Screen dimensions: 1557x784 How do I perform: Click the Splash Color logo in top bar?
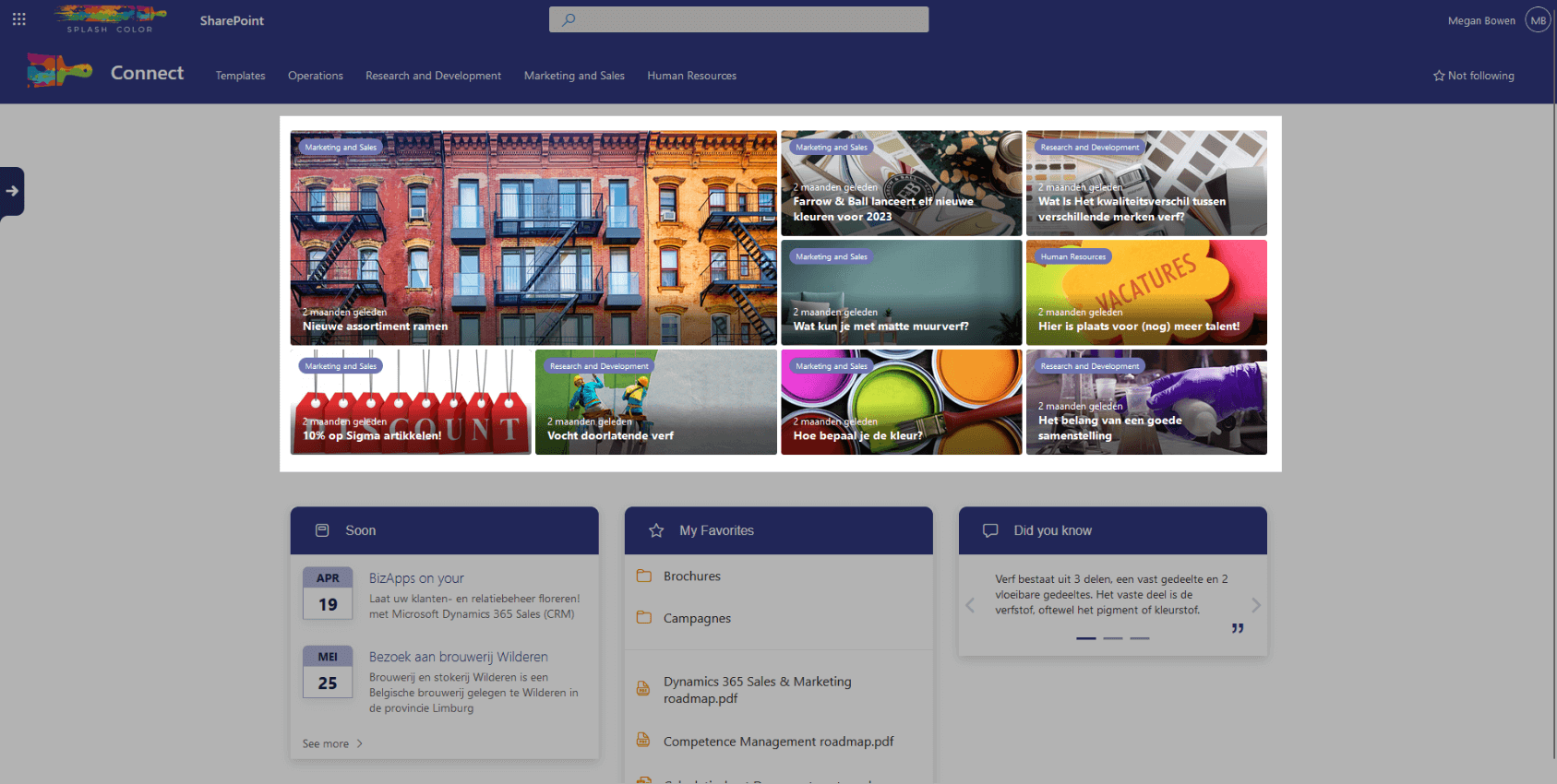pyautogui.click(x=110, y=19)
